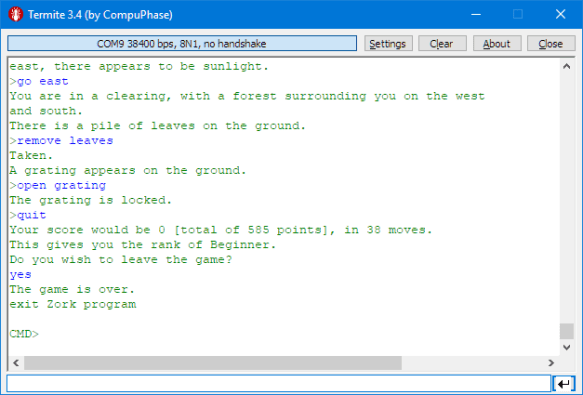Click 'The game is over.' line

pos(72,289)
